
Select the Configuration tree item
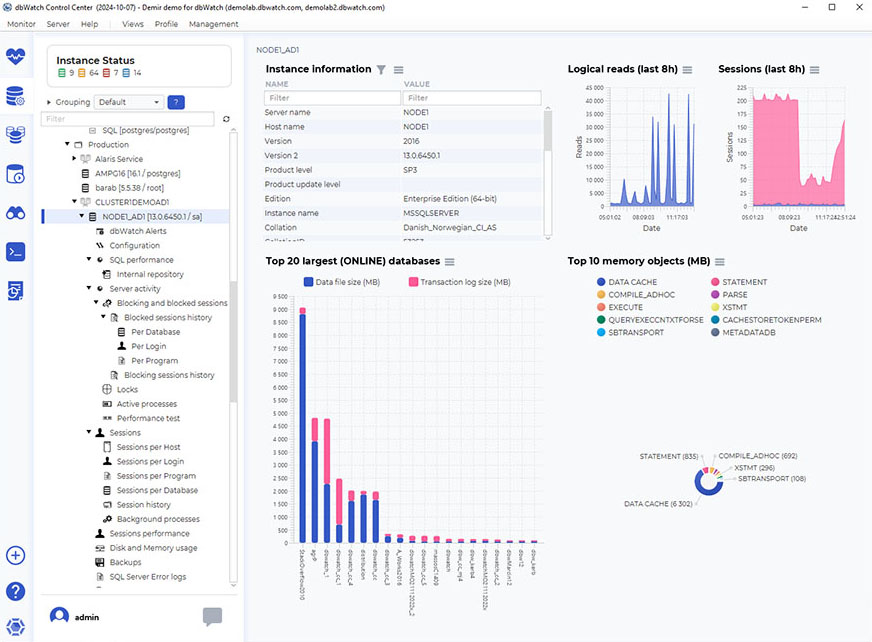134,245
